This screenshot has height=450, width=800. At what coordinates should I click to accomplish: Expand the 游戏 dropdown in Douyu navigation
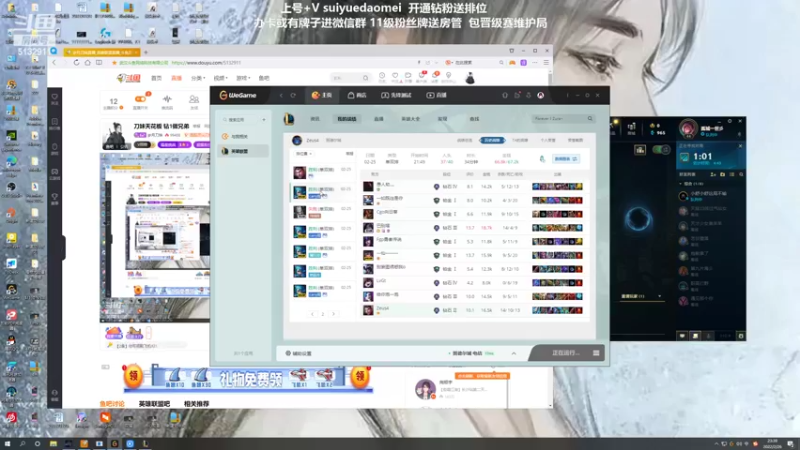click(243, 78)
